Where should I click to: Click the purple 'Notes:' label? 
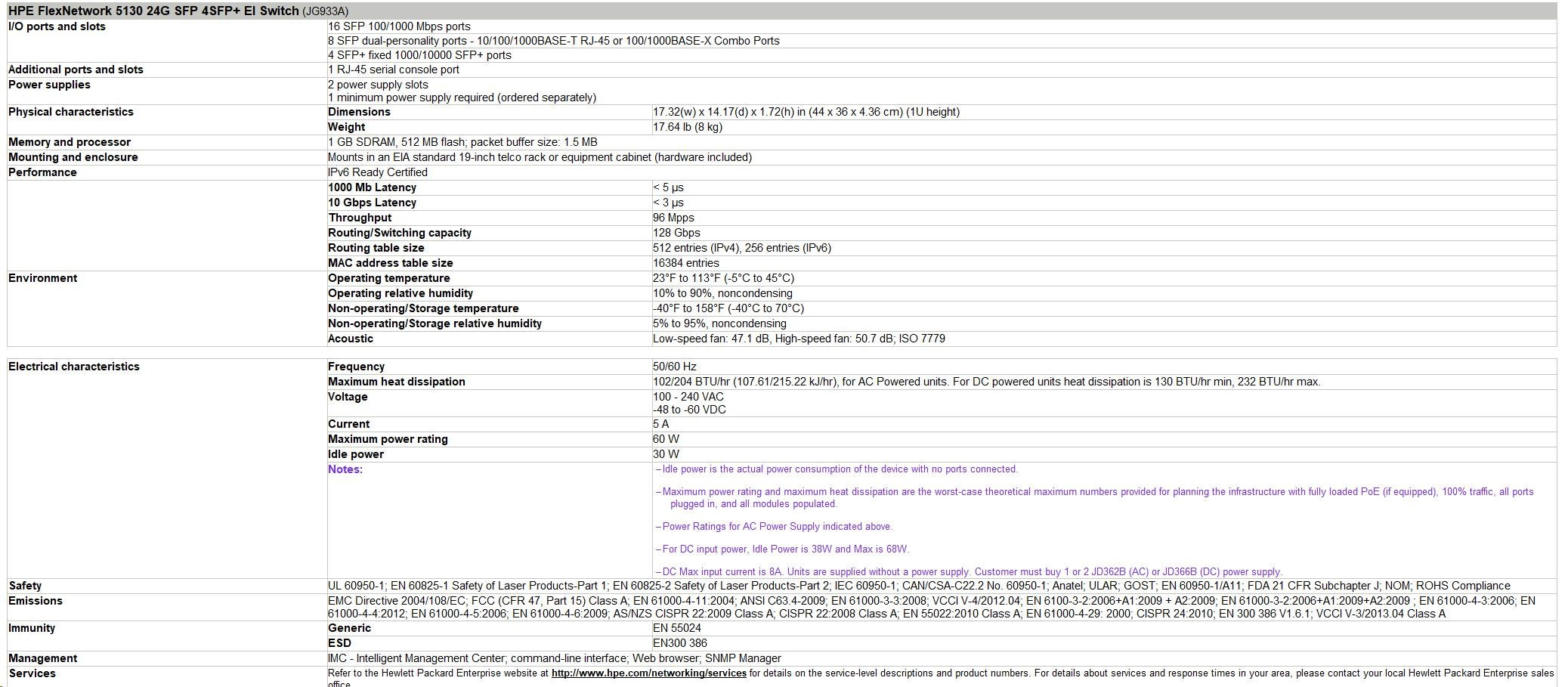[x=345, y=469]
